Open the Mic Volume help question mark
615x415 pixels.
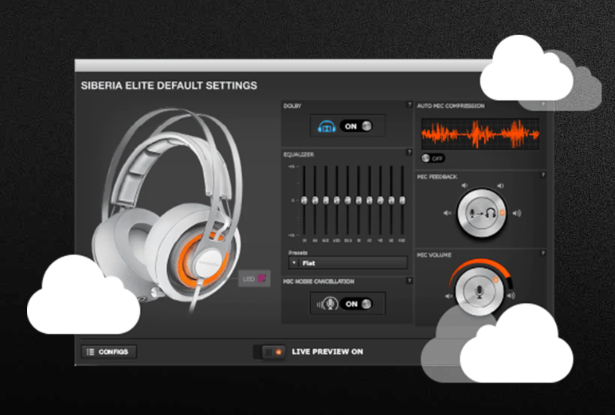pos(543,253)
